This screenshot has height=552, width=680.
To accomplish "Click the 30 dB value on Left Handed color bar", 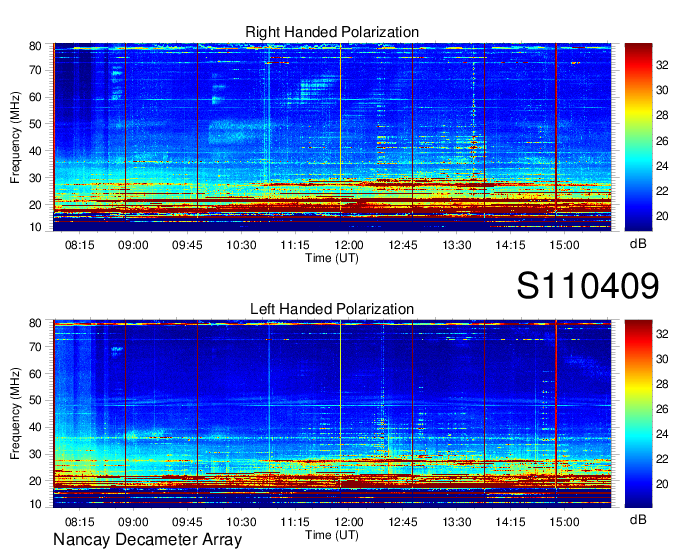I will tap(662, 359).
